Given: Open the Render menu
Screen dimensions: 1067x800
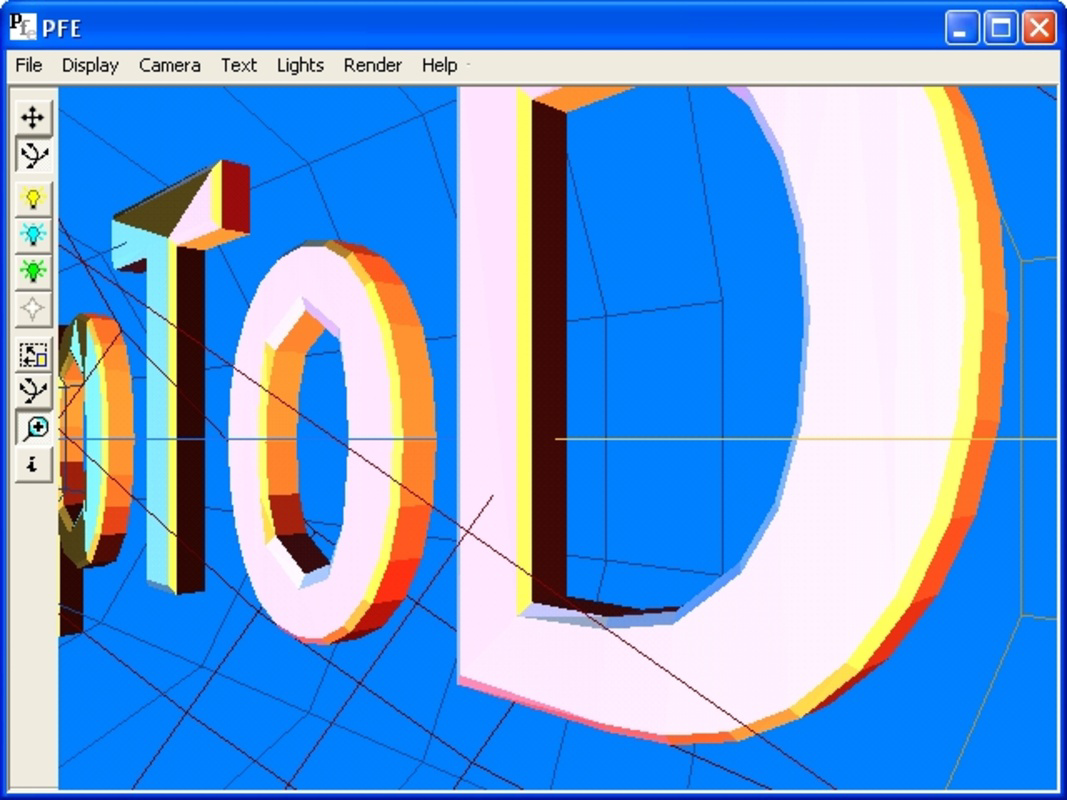Looking at the screenshot, I should pos(371,65).
